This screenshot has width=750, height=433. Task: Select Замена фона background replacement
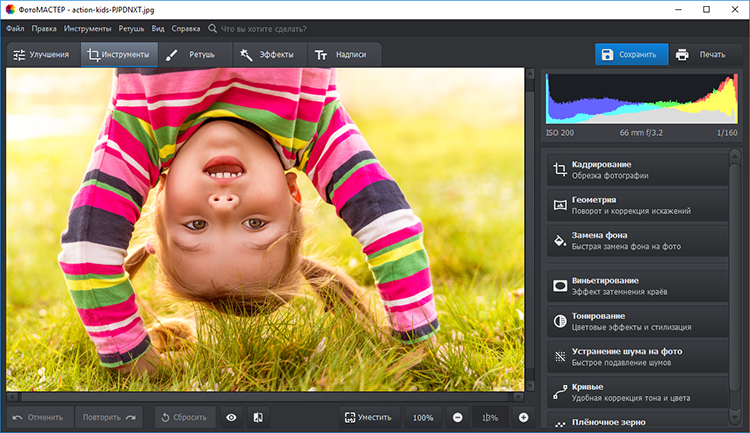[640, 241]
